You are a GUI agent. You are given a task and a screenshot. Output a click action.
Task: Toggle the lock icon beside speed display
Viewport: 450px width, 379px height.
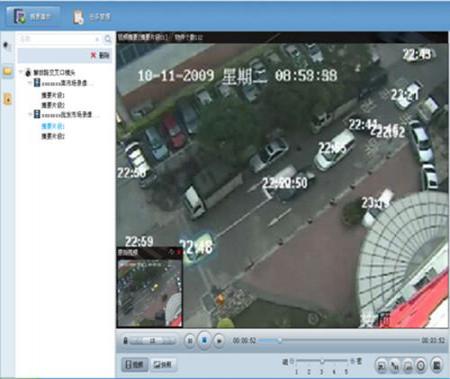[125, 341]
